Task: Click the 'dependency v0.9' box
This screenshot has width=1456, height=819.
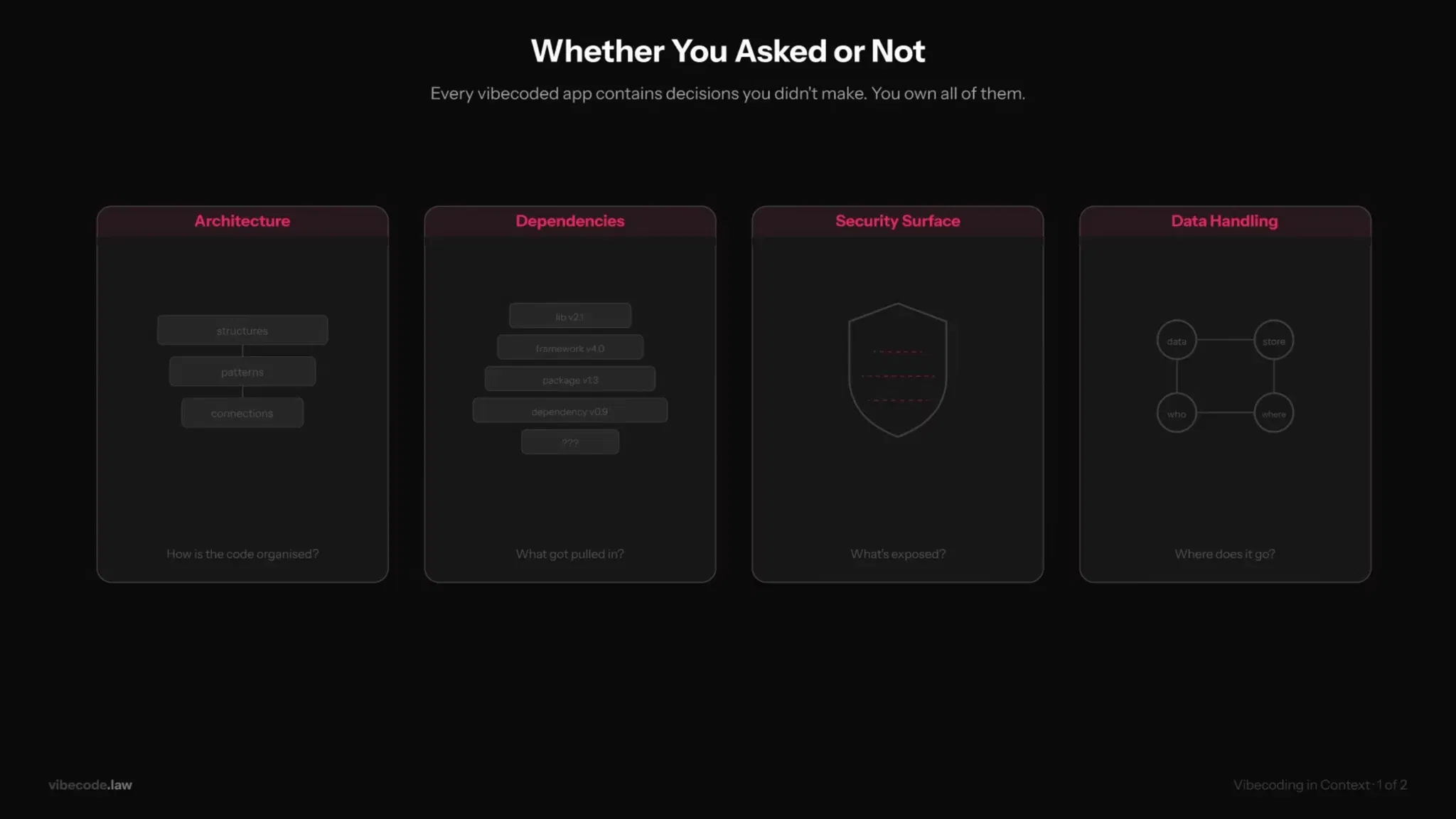Action: [569, 411]
